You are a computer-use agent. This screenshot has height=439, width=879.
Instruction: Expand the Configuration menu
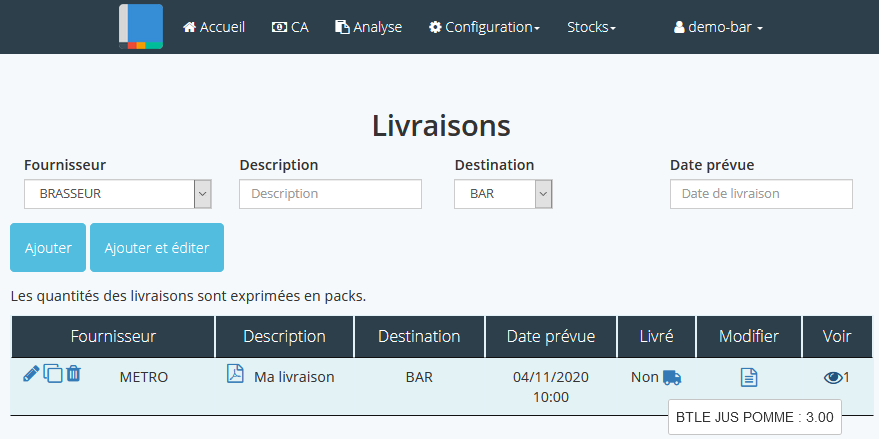(484, 27)
